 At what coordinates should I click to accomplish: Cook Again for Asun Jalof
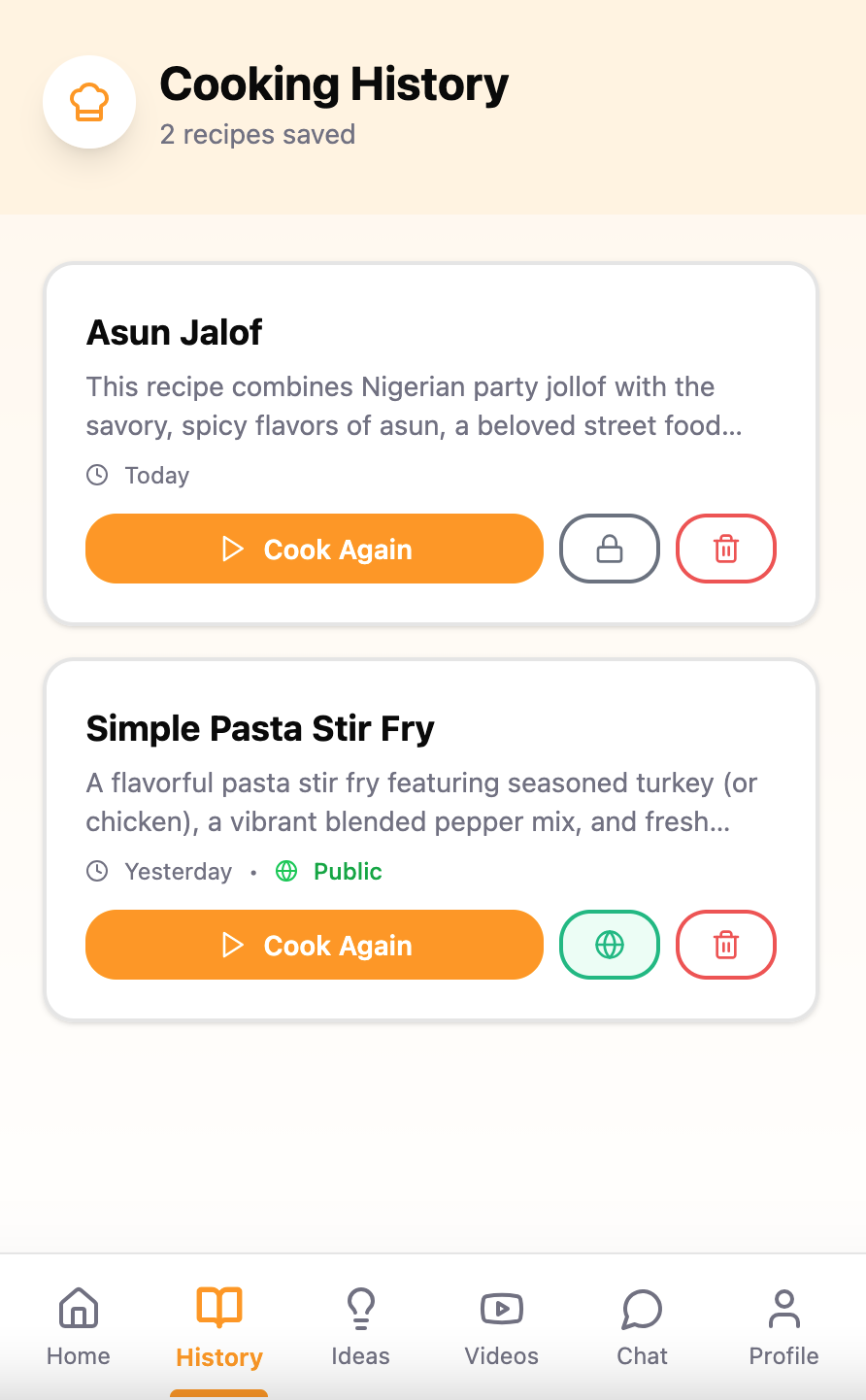[315, 549]
